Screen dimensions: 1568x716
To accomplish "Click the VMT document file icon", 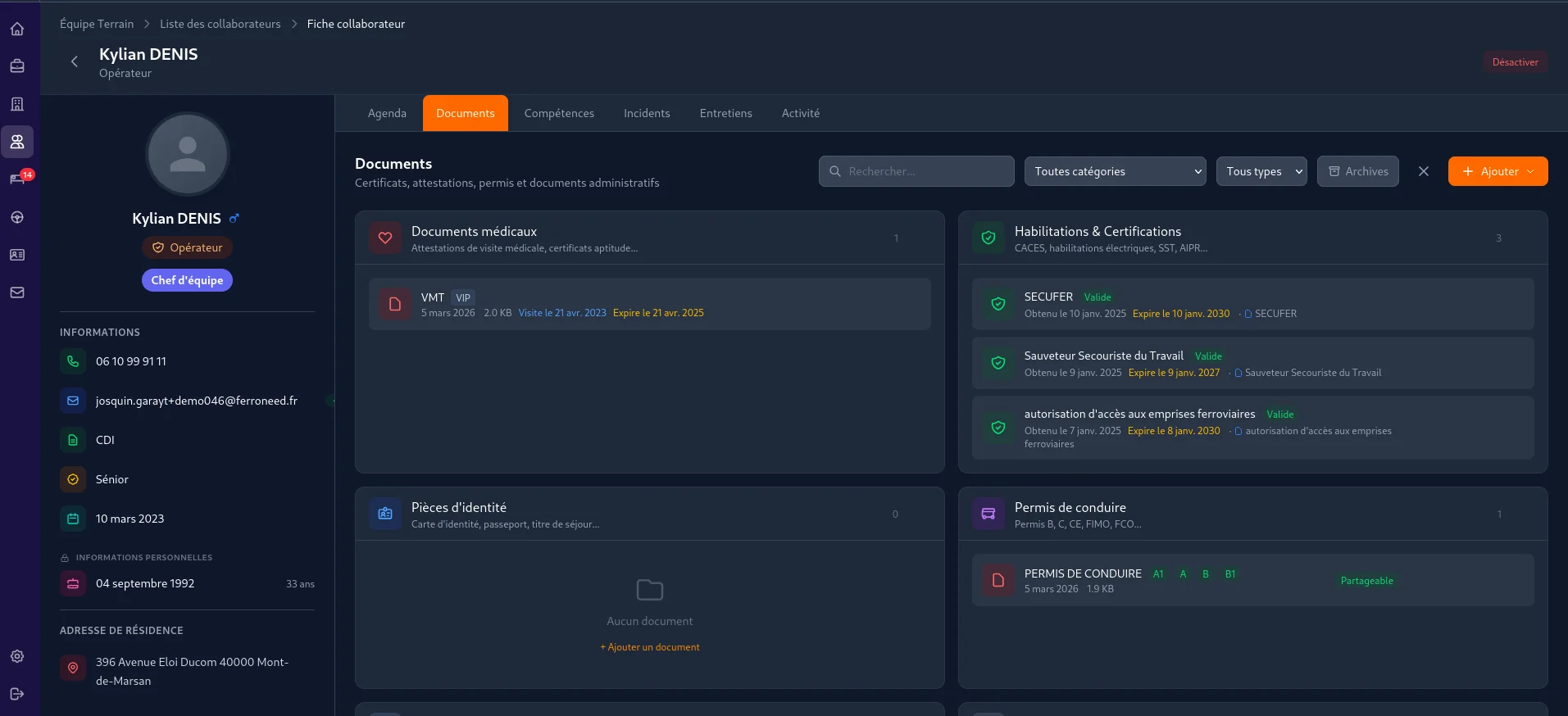I will click(395, 304).
